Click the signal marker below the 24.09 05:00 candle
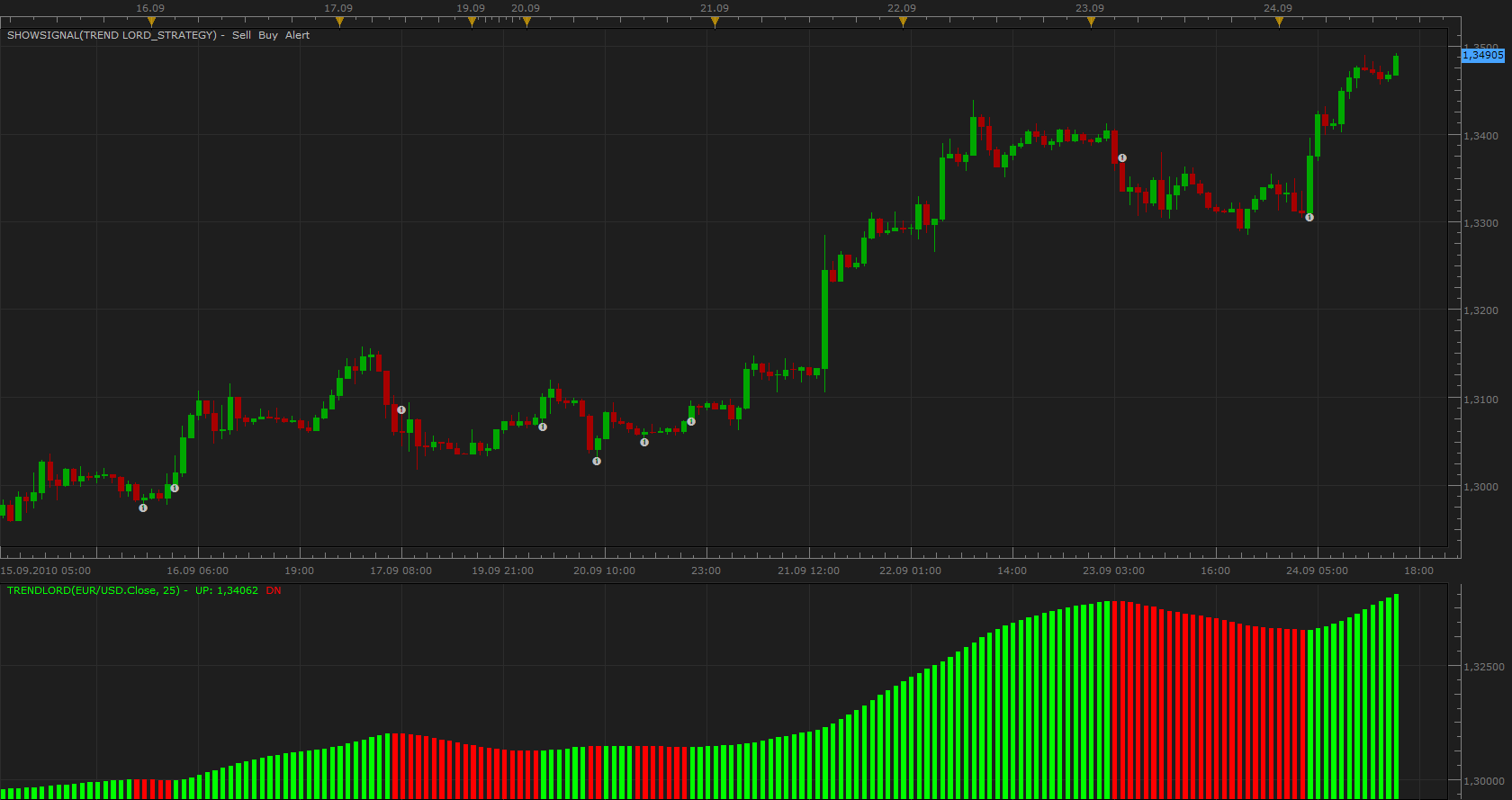Screen dimensions: 1512x800 [1309, 217]
